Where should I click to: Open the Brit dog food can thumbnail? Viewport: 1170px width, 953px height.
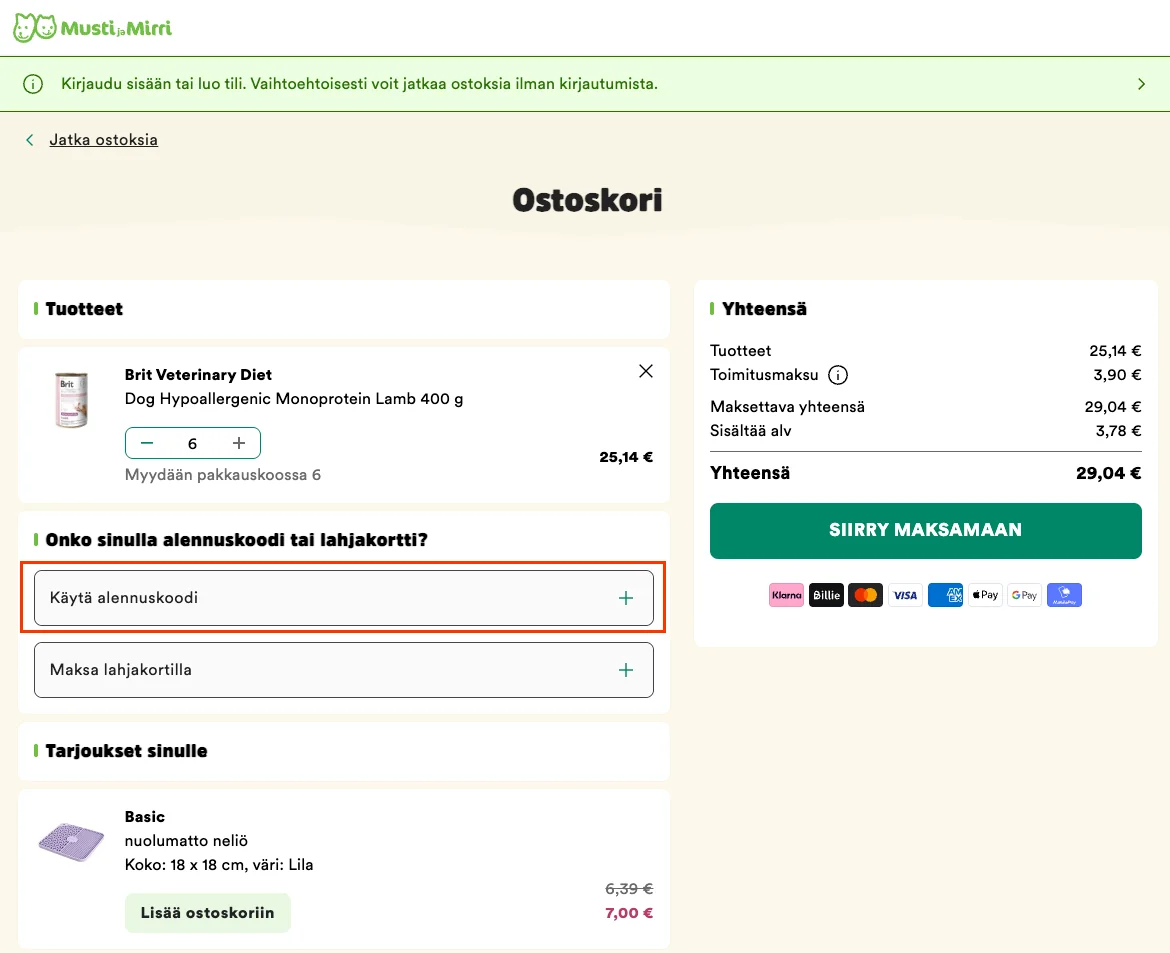coord(72,400)
